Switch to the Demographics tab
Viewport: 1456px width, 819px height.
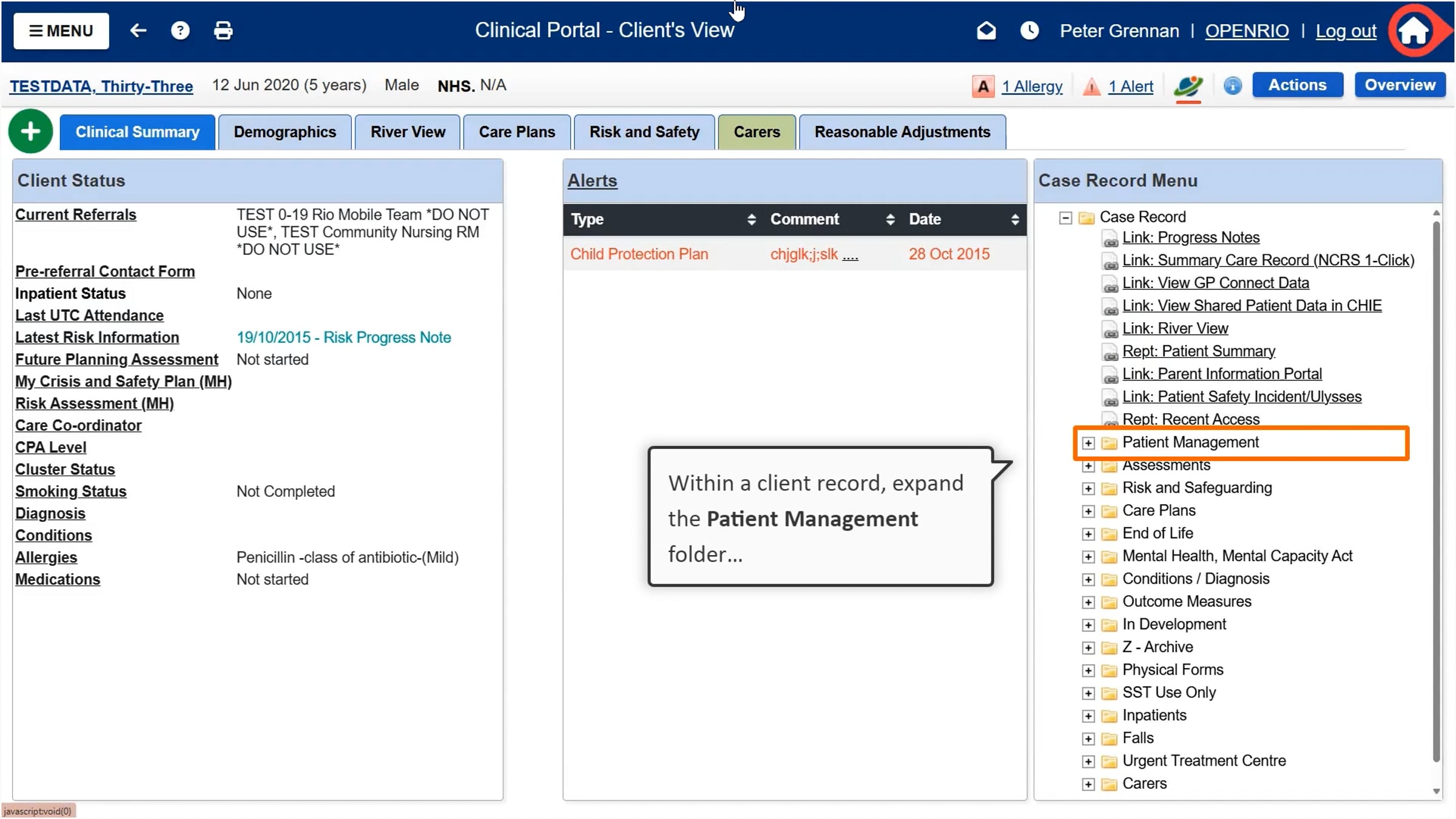(285, 132)
